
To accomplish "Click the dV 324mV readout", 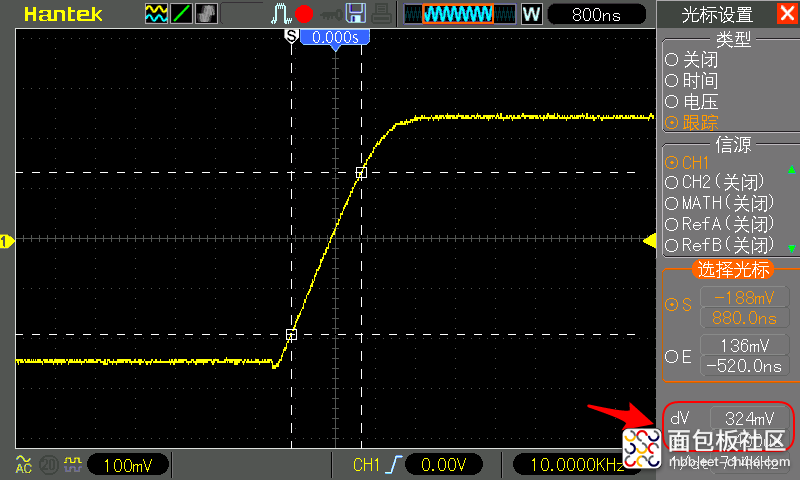I will coord(749,419).
